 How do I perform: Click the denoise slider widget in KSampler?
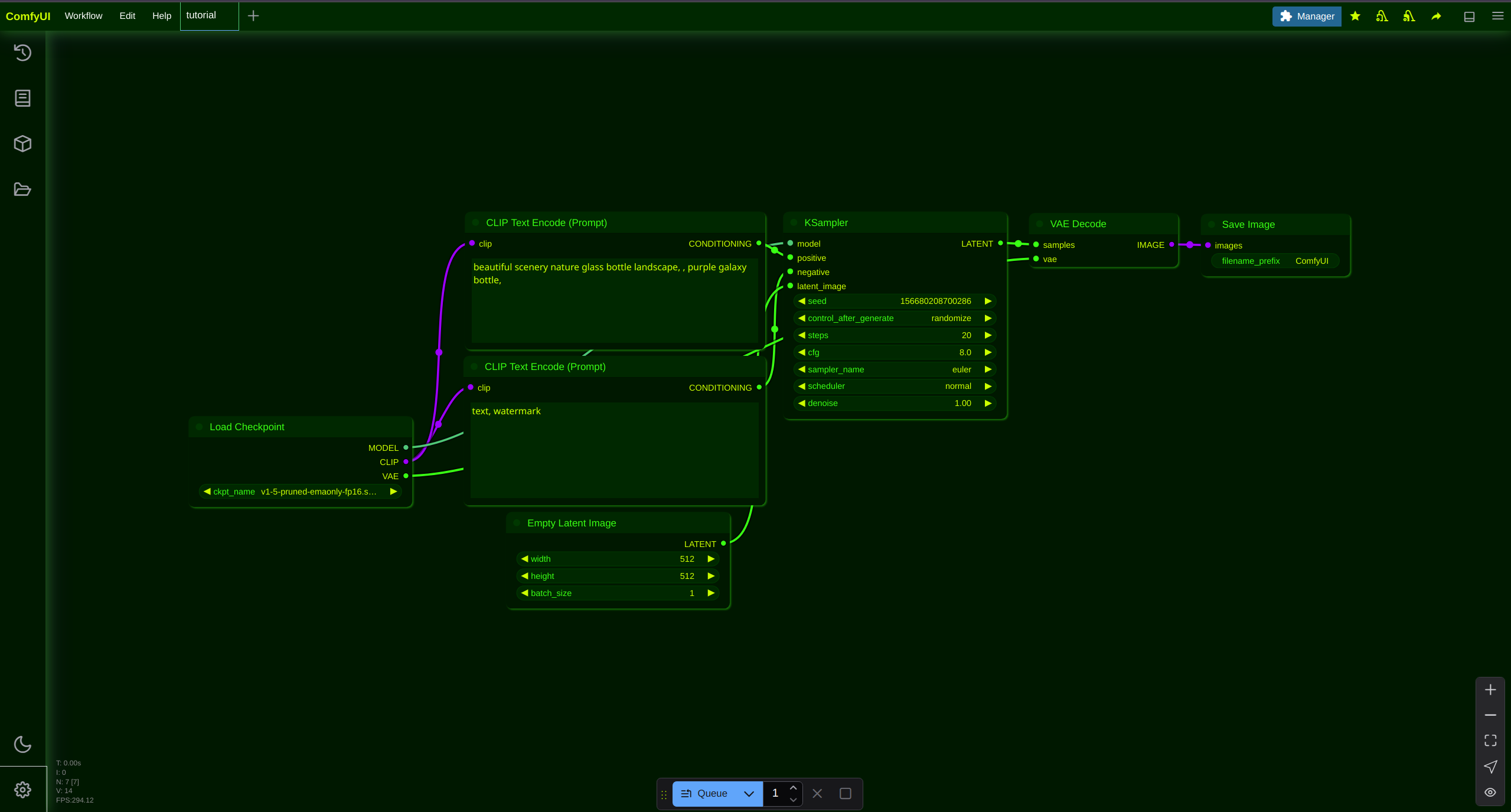point(894,403)
